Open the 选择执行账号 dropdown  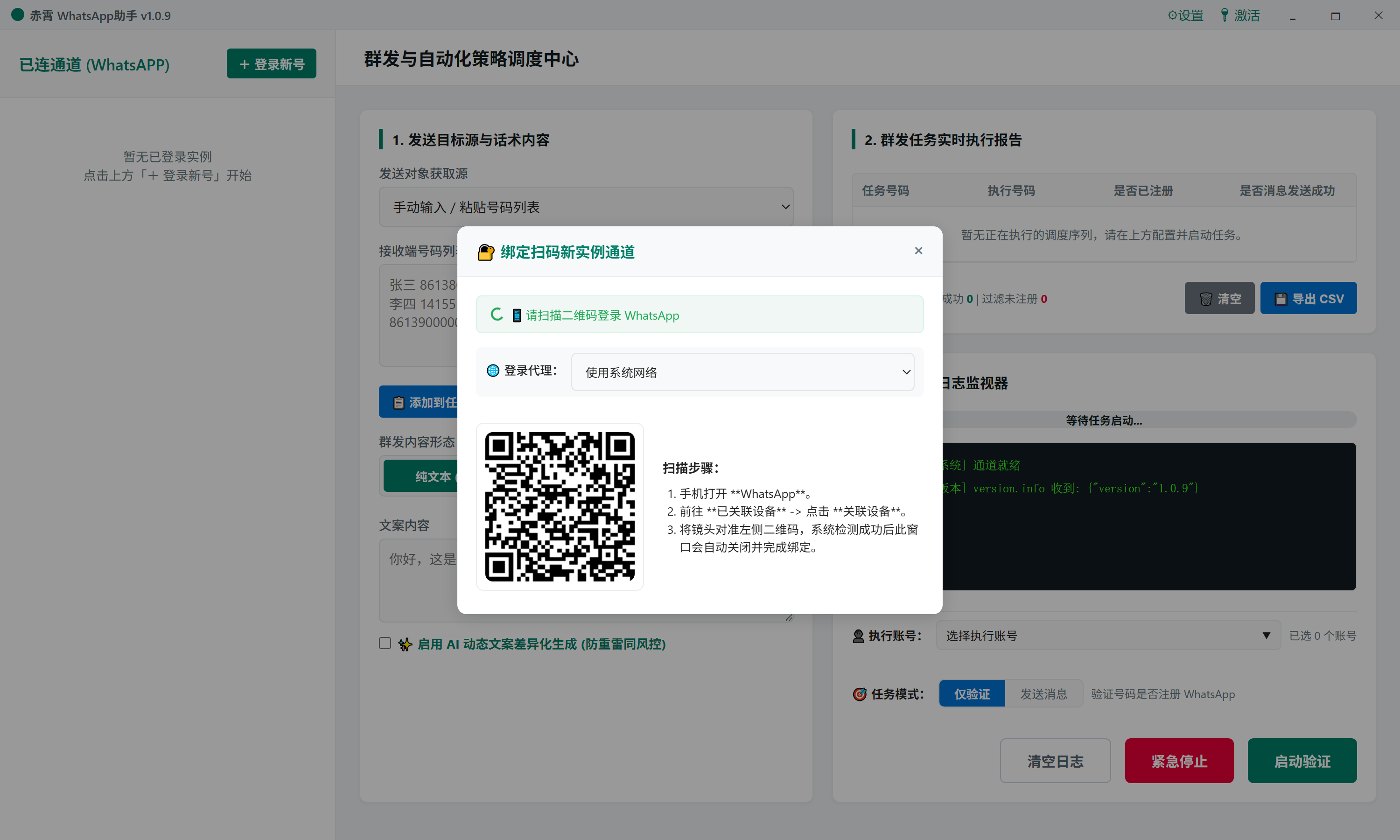[1108, 636]
